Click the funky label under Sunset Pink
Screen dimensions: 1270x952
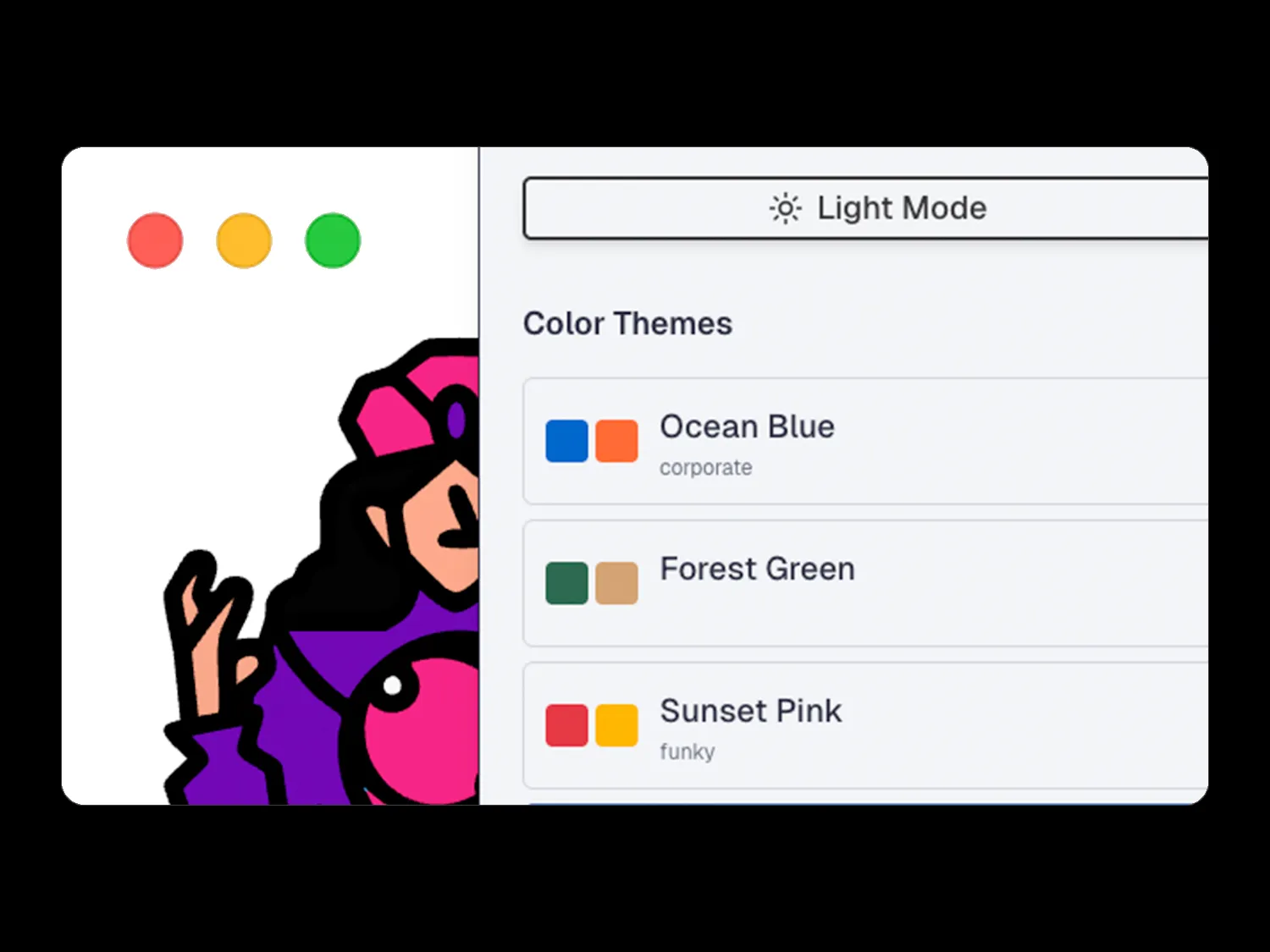tap(687, 751)
